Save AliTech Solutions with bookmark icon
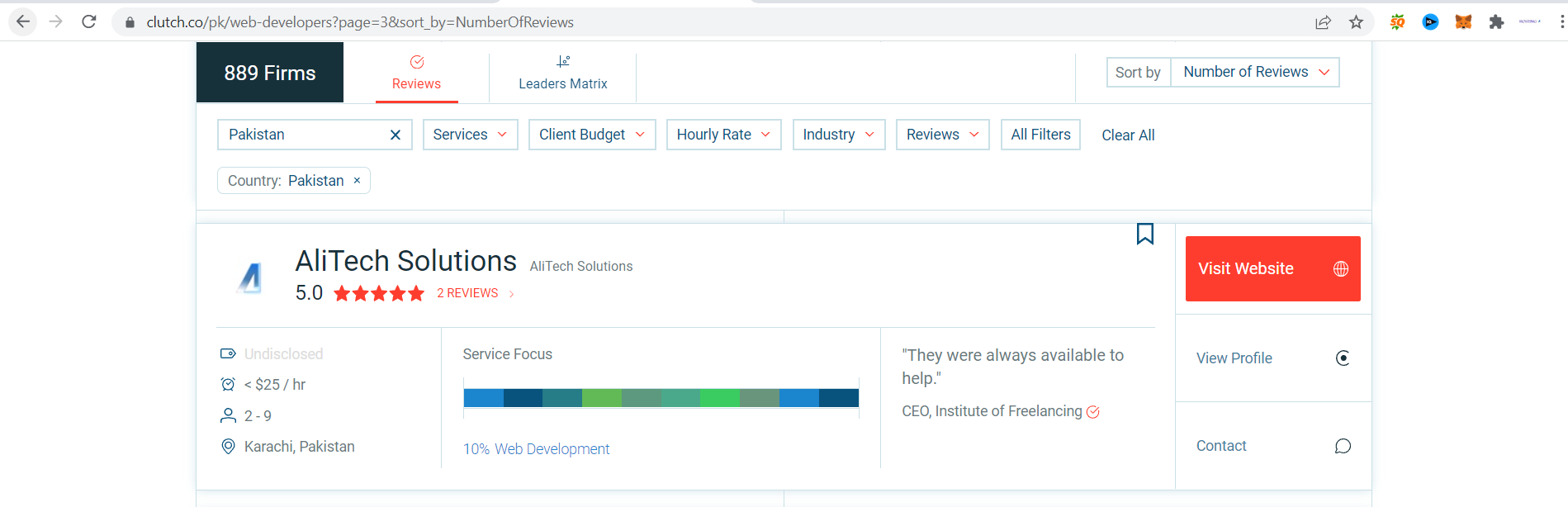 pyautogui.click(x=1145, y=234)
